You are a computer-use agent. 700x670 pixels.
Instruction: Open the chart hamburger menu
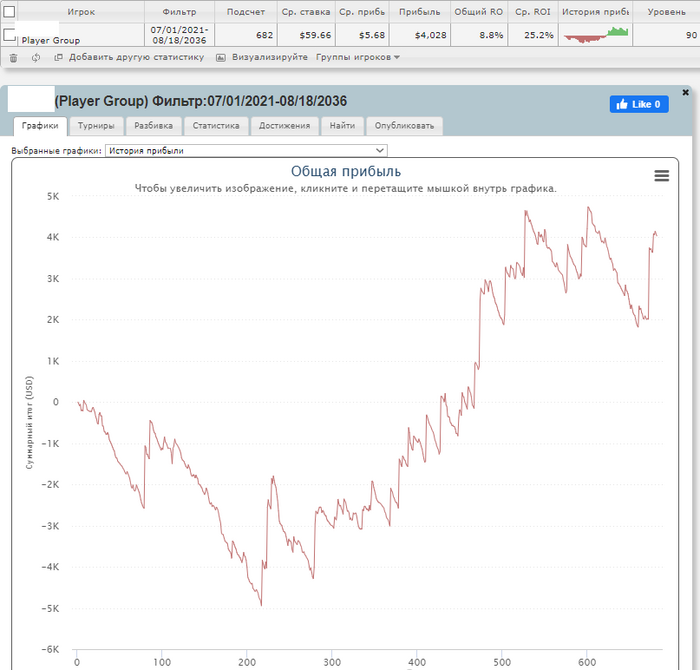click(662, 175)
